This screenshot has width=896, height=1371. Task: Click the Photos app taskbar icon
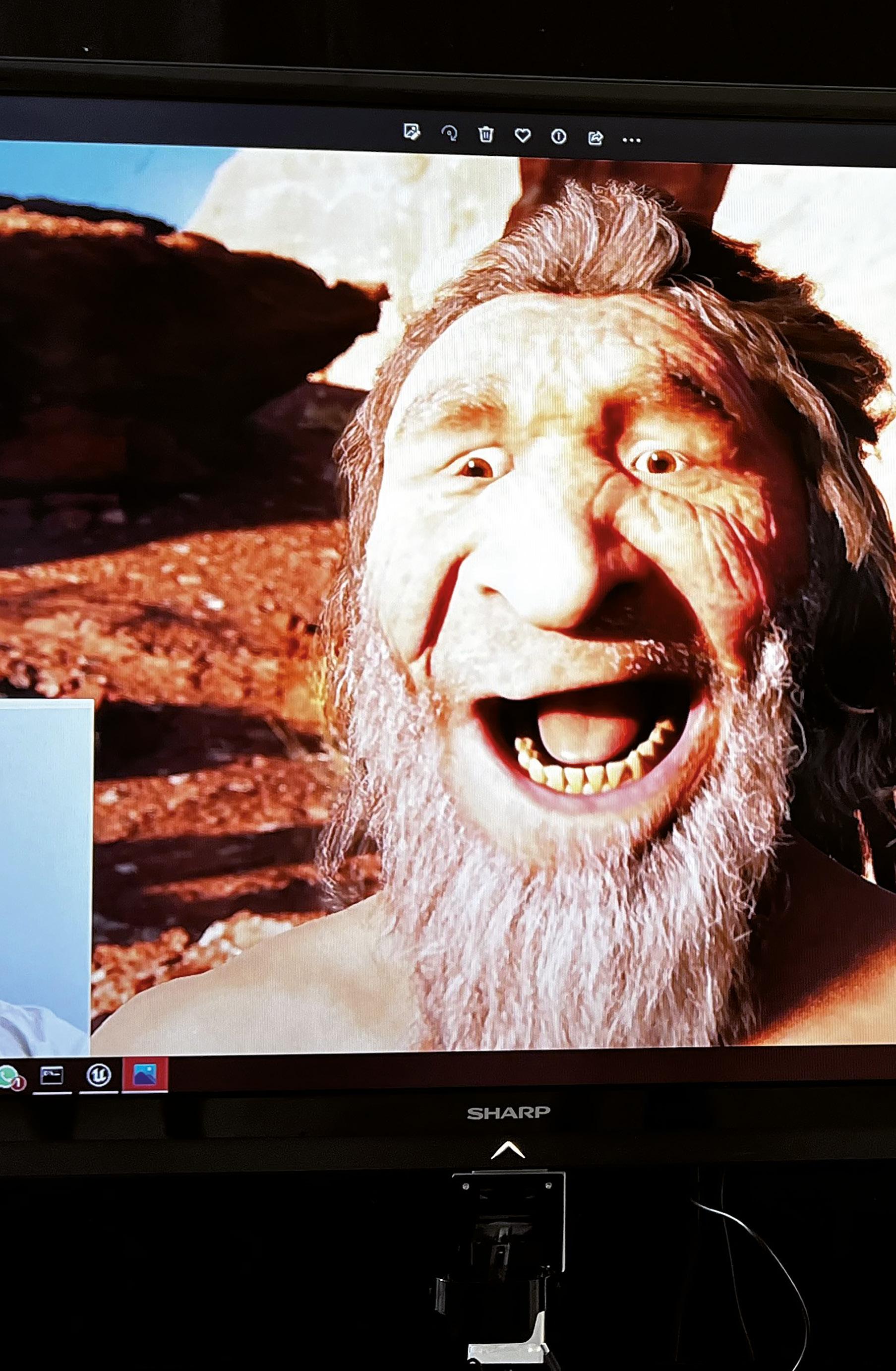(144, 1074)
